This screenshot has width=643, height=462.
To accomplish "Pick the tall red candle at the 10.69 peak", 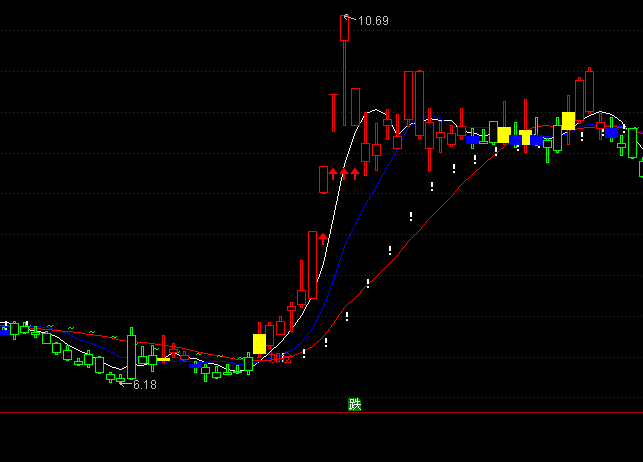I will [x=345, y=29].
